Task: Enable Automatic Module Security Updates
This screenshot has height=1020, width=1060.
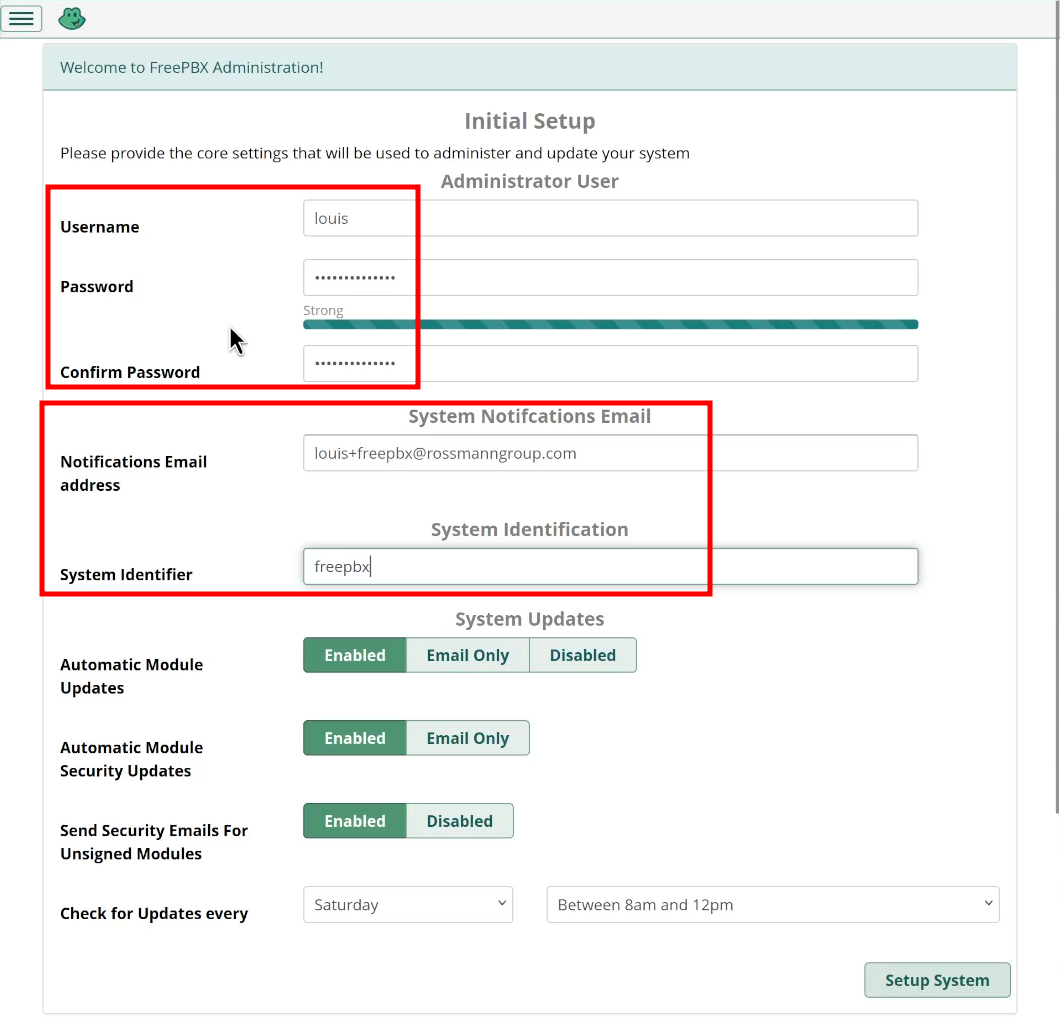Action: (355, 738)
